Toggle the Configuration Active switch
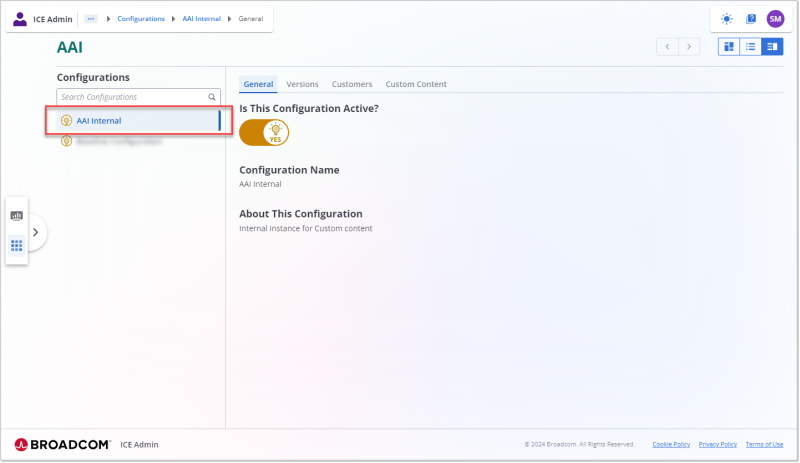The image size is (800, 463). [x=264, y=132]
